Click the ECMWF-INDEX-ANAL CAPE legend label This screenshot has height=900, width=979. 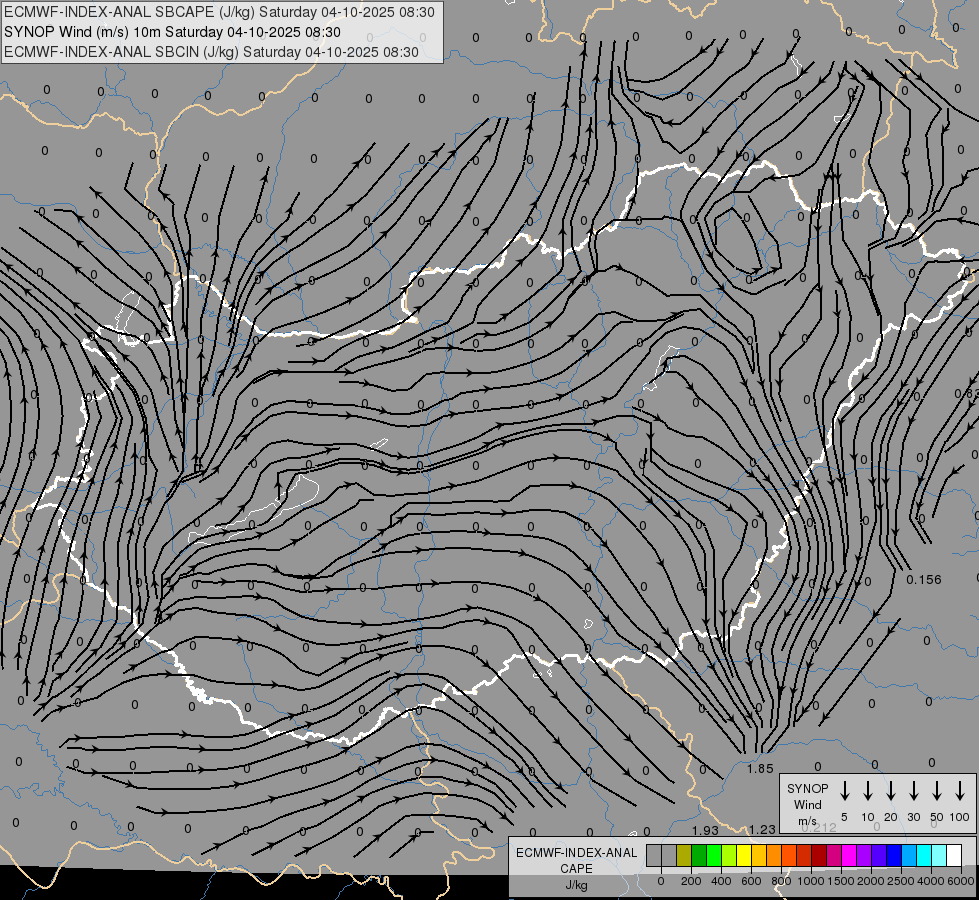click(576, 860)
